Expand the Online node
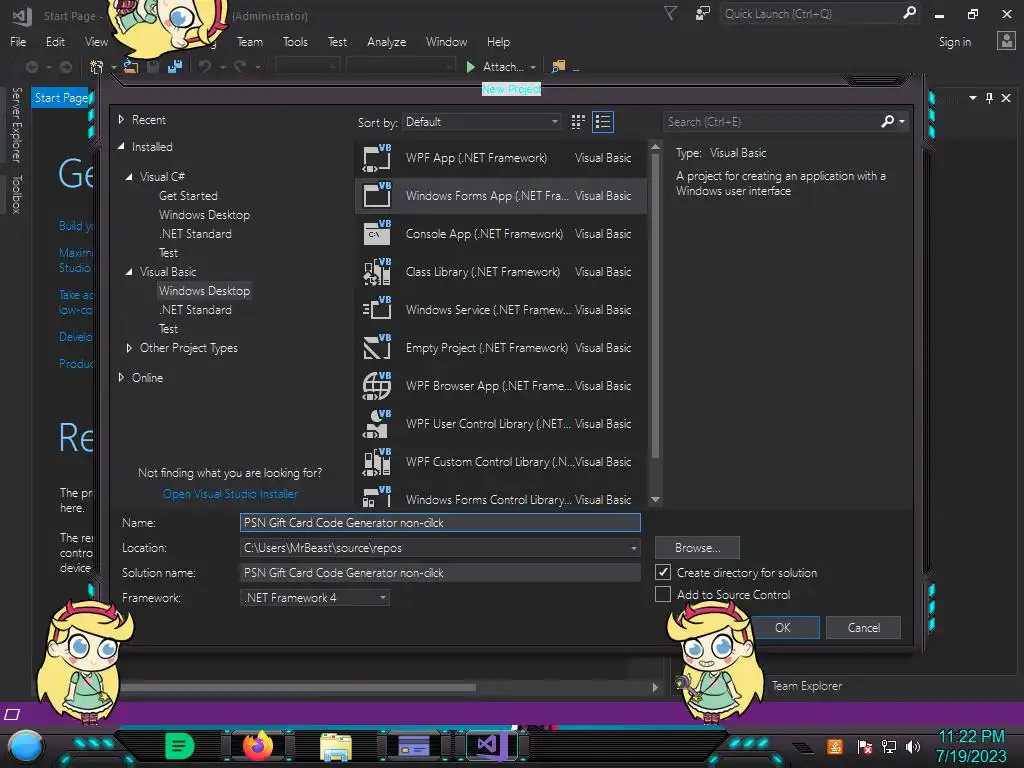1024x768 pixels. 121,377
